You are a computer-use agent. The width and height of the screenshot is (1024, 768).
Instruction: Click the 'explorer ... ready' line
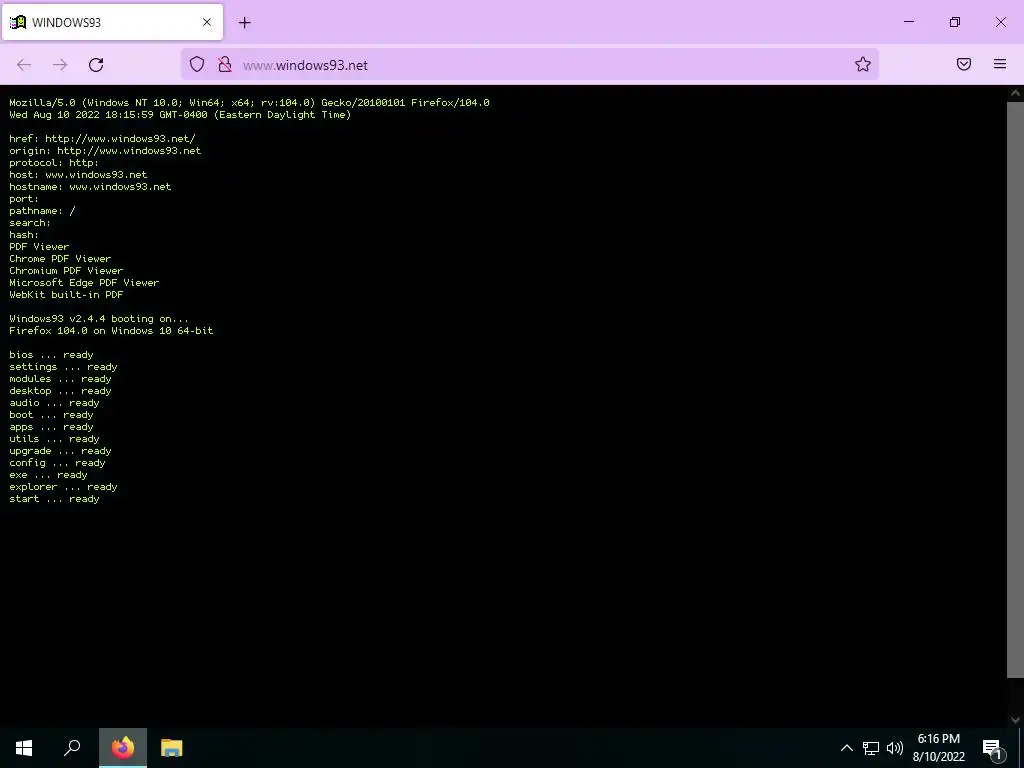tap(63, 487)
